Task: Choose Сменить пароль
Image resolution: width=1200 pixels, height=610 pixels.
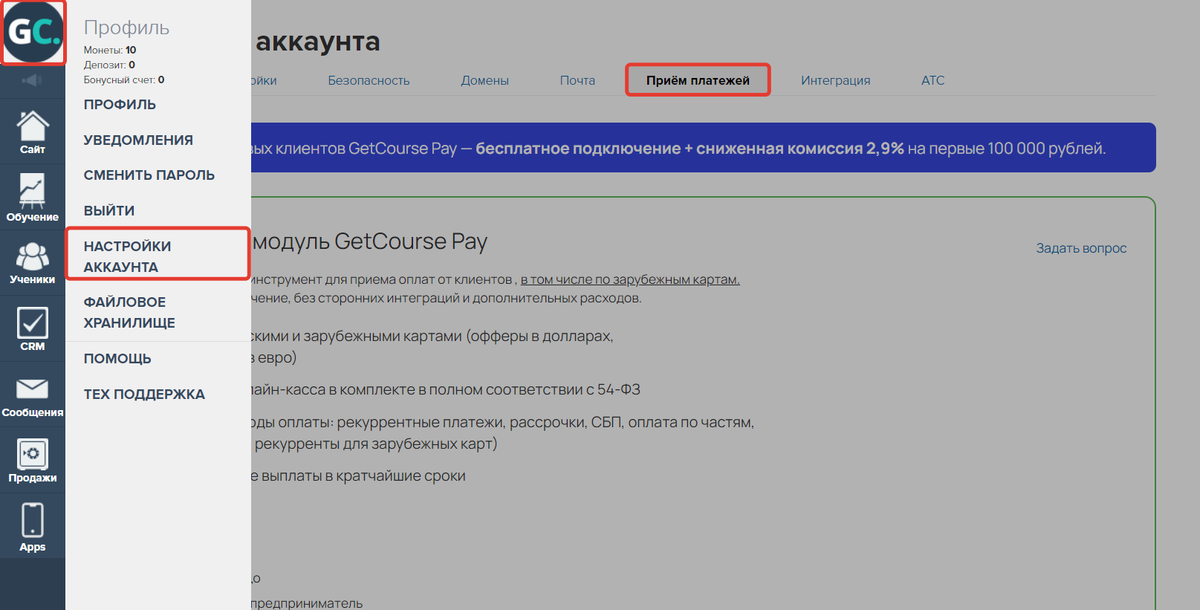Action: (149, 175)
